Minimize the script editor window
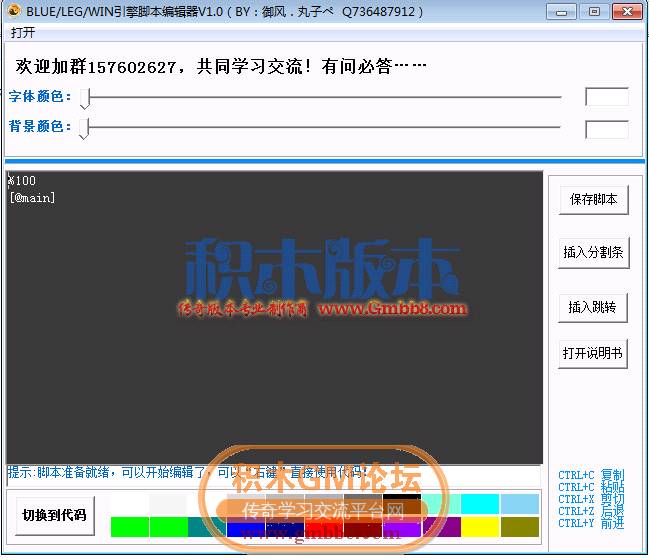 pos(561,12)
